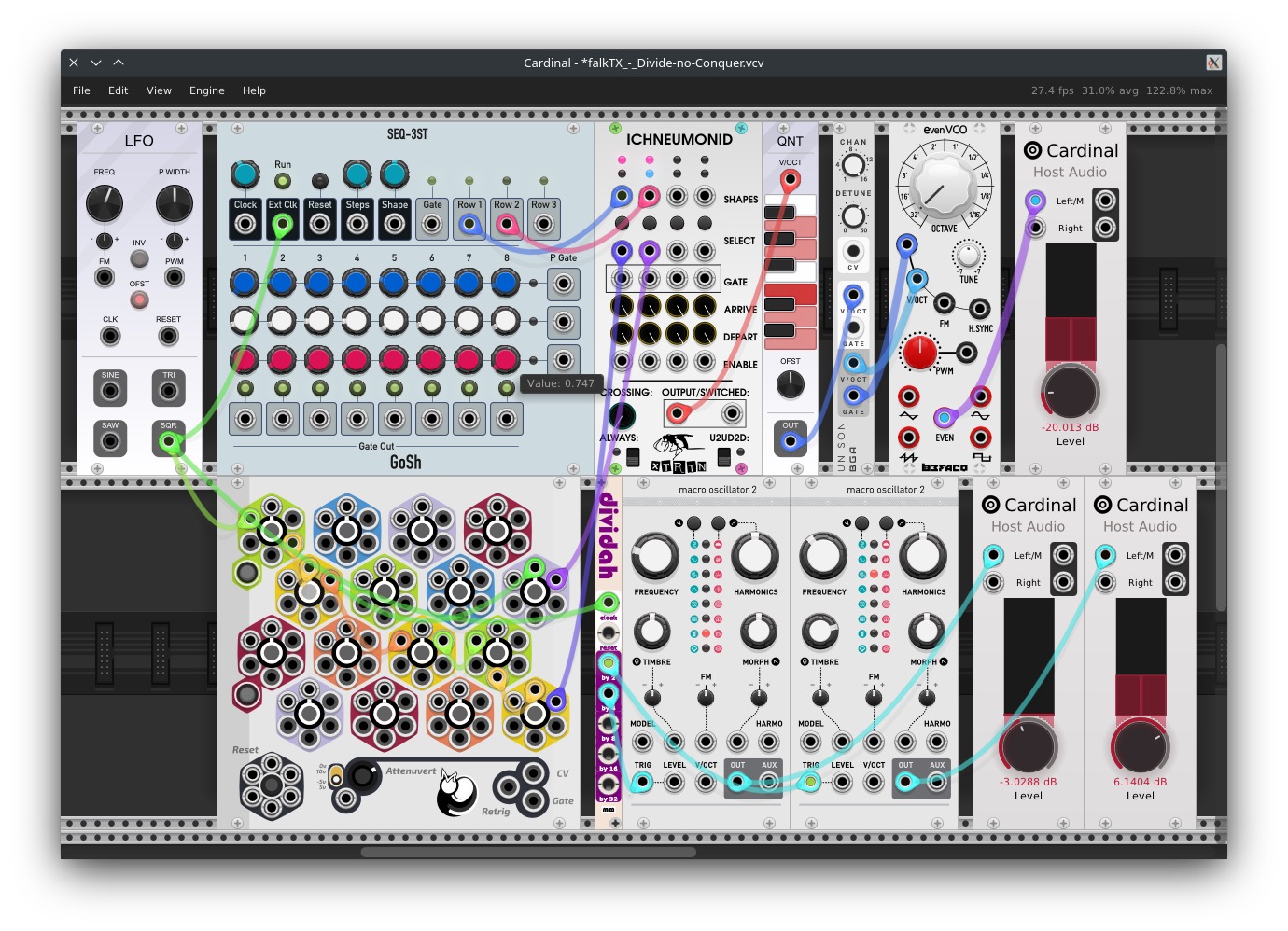Toggle the Ichneumonid ALWAYS switch
The image size is (1288, 931).
pos(633,457)
